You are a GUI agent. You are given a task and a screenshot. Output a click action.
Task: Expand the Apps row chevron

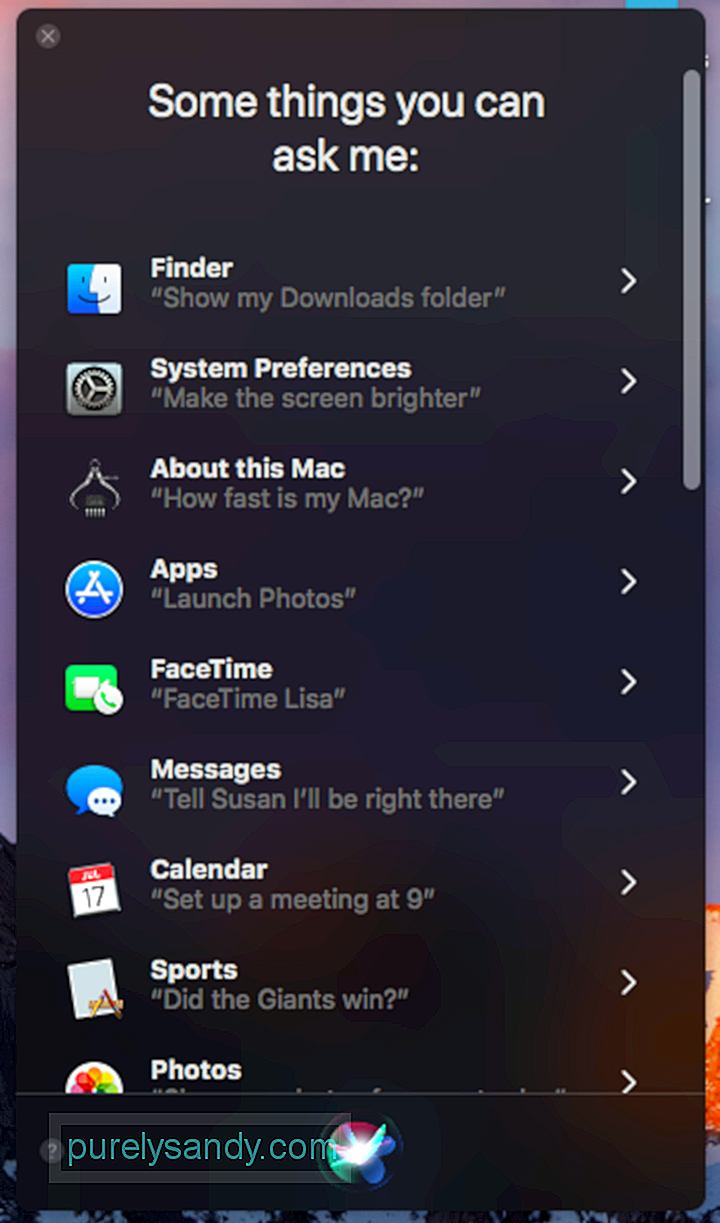(628, 581)
